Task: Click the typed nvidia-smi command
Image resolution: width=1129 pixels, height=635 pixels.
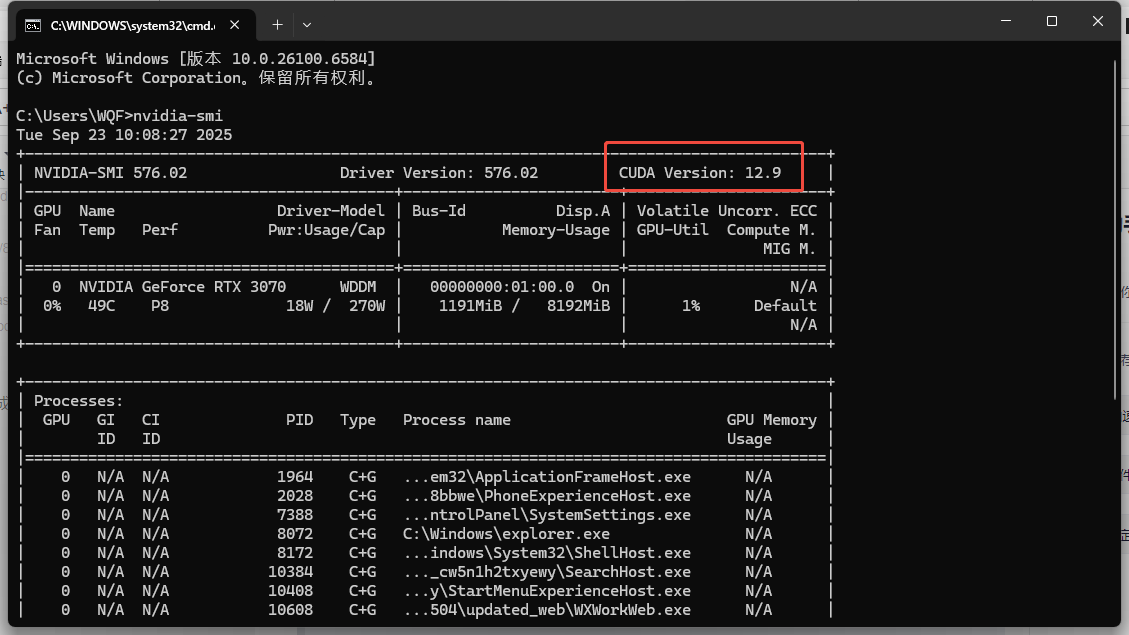Action: tap(178, 115)
